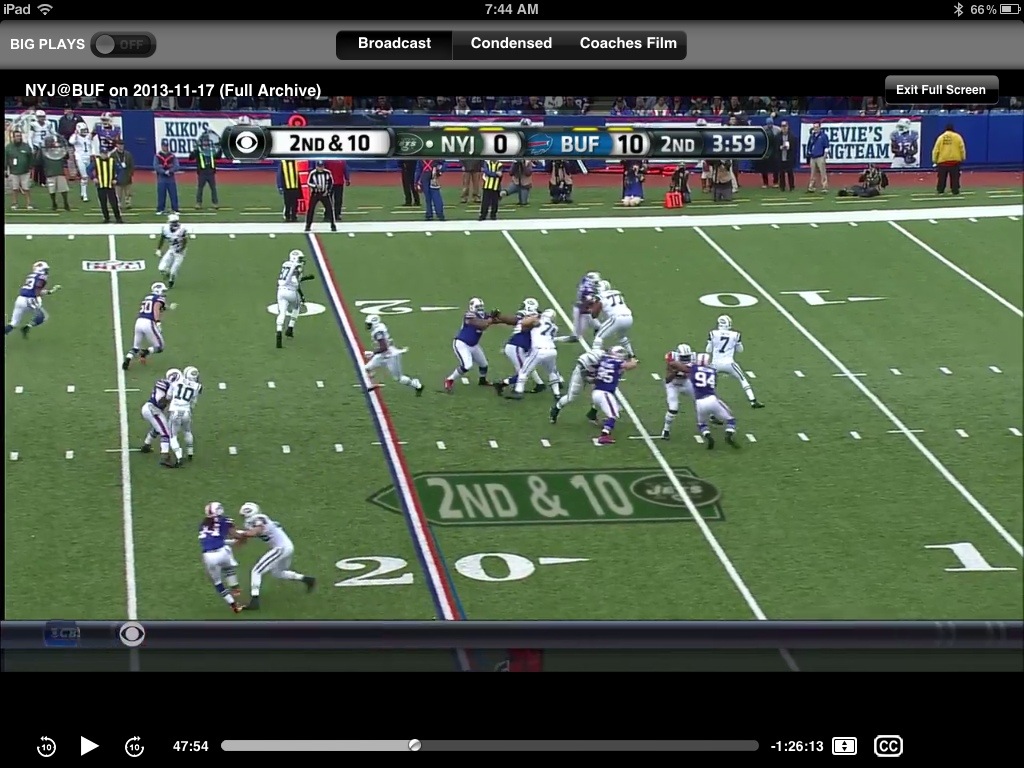
Task: Open the Coaches Film tab
Action: 628,44
